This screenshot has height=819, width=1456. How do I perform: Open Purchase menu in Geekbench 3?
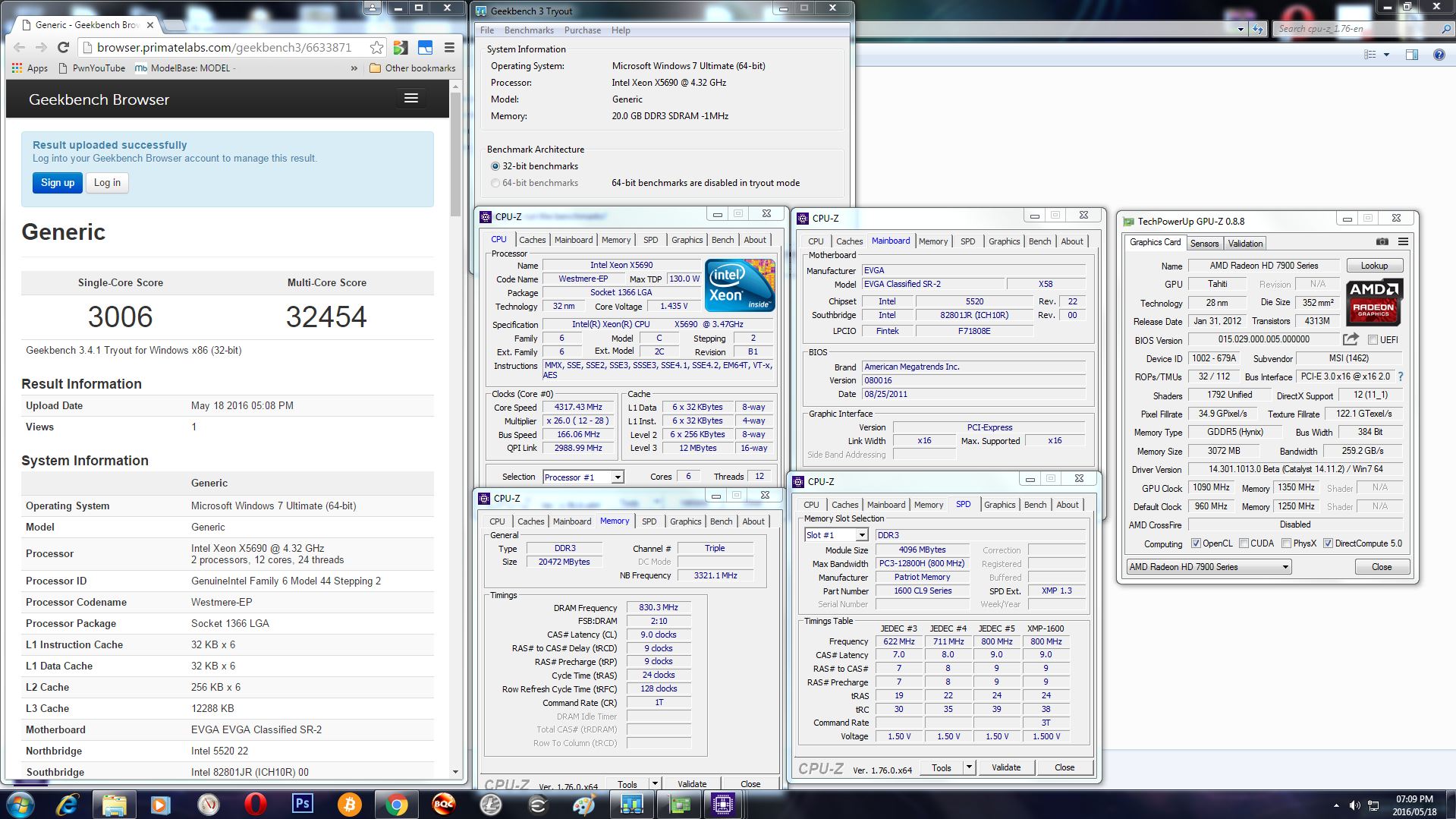[x=583, y=30]
